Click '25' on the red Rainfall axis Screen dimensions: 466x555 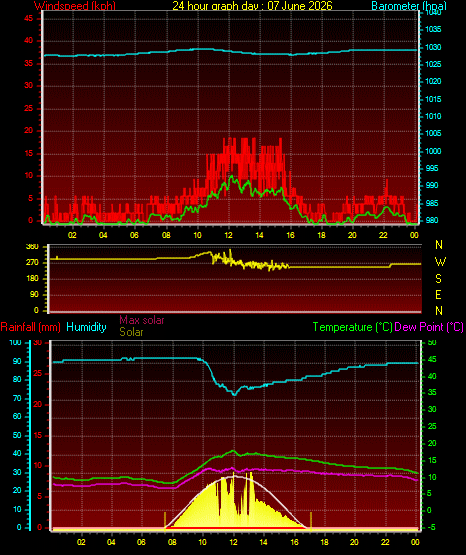pyautogui.click(x=38, y=373)
